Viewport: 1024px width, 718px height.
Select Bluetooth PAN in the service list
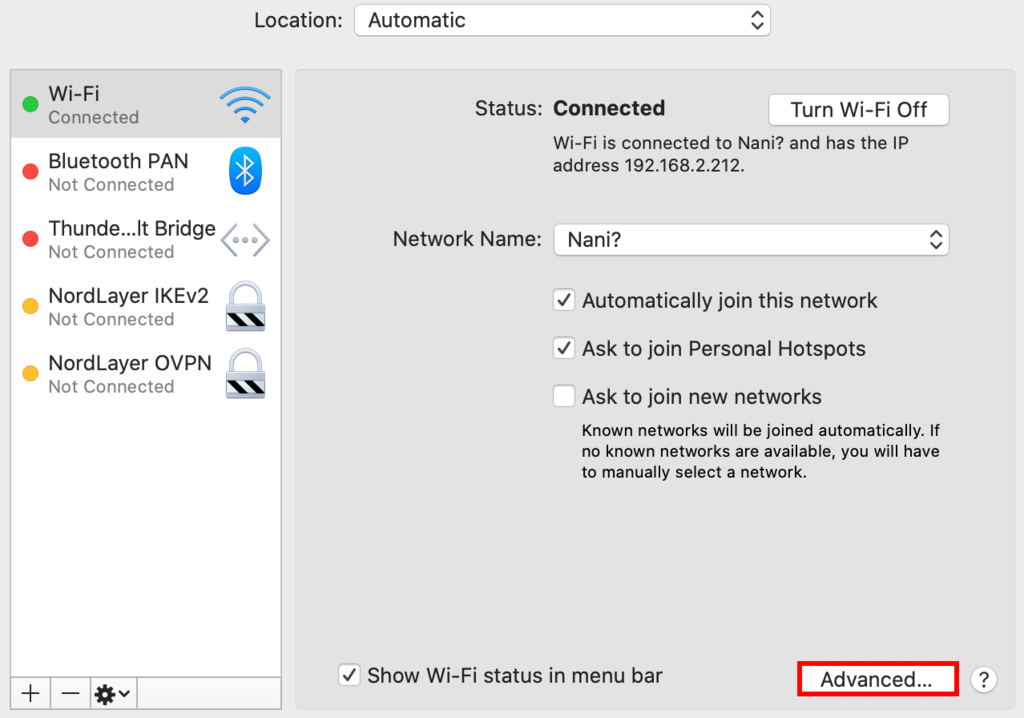tap(118, 171)
